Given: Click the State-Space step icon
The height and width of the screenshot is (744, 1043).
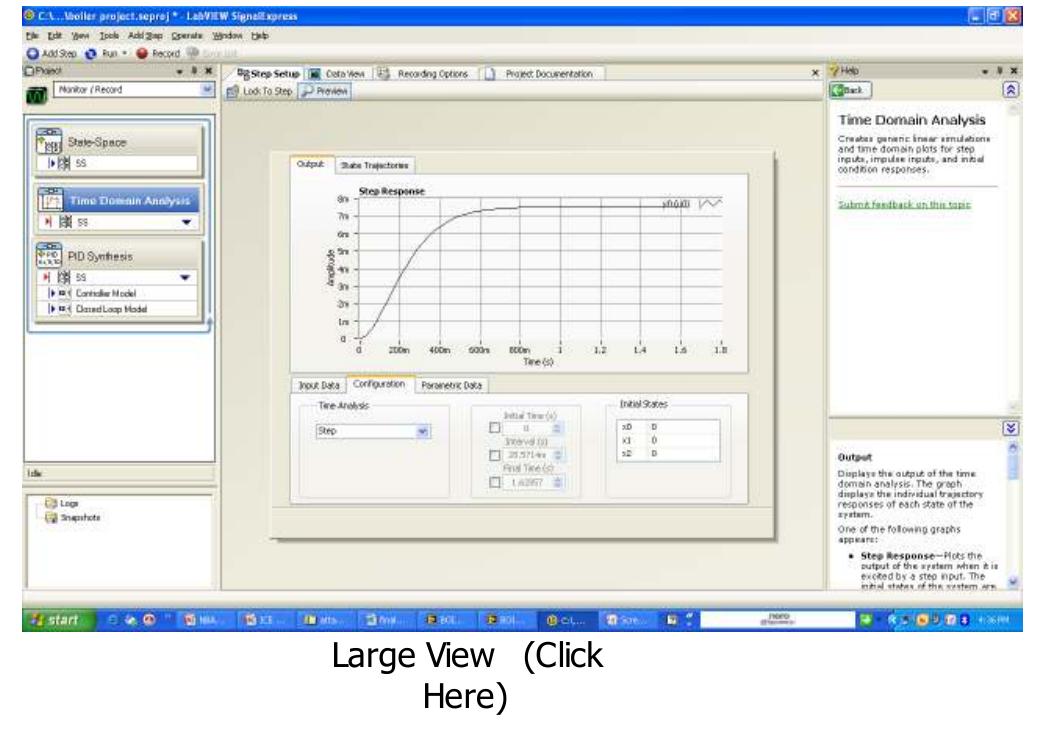Looking at the screenshot, I should 49,141.
